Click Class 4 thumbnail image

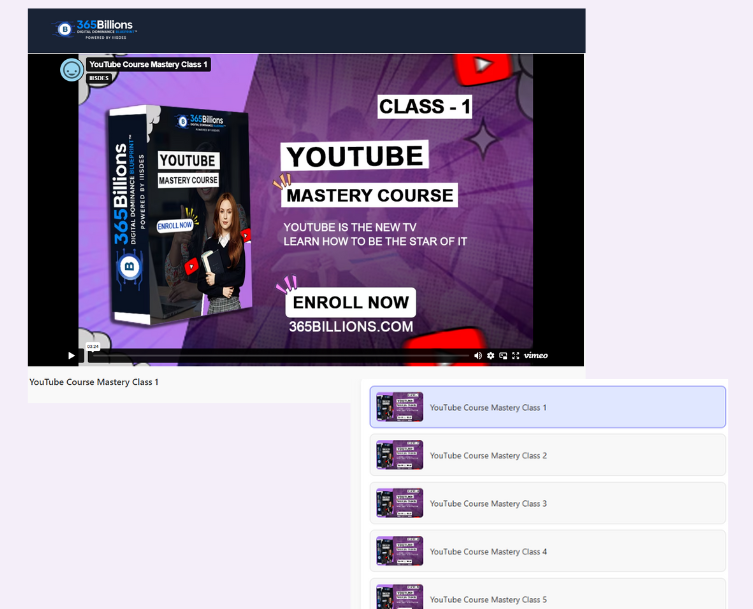399,552
